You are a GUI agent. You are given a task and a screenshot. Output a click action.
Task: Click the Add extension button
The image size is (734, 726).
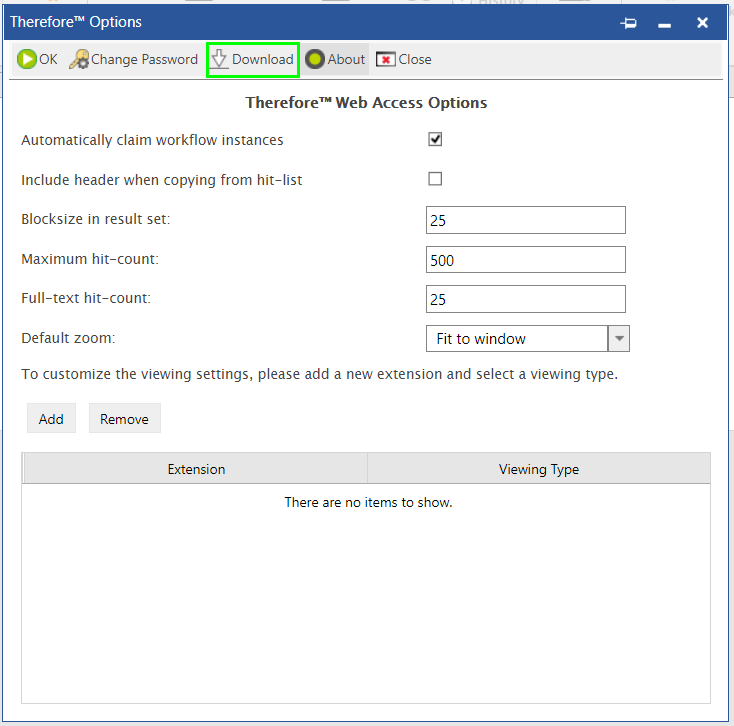click(x=51, y=418)
